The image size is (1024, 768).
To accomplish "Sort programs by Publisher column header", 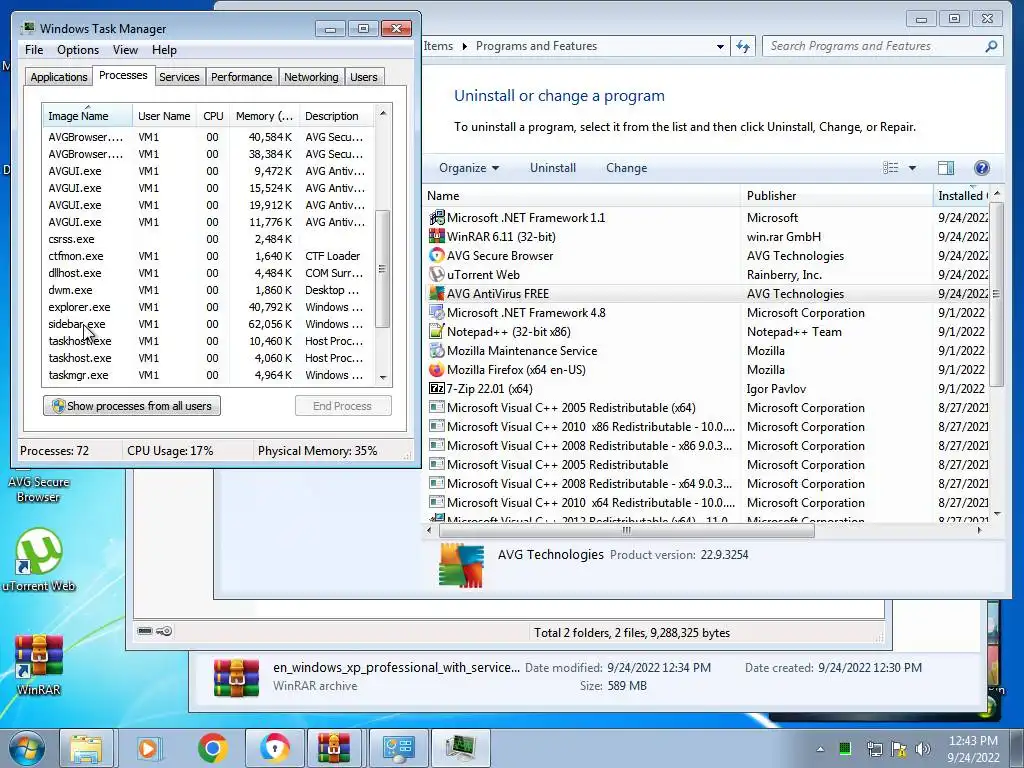I will [837, 195].
